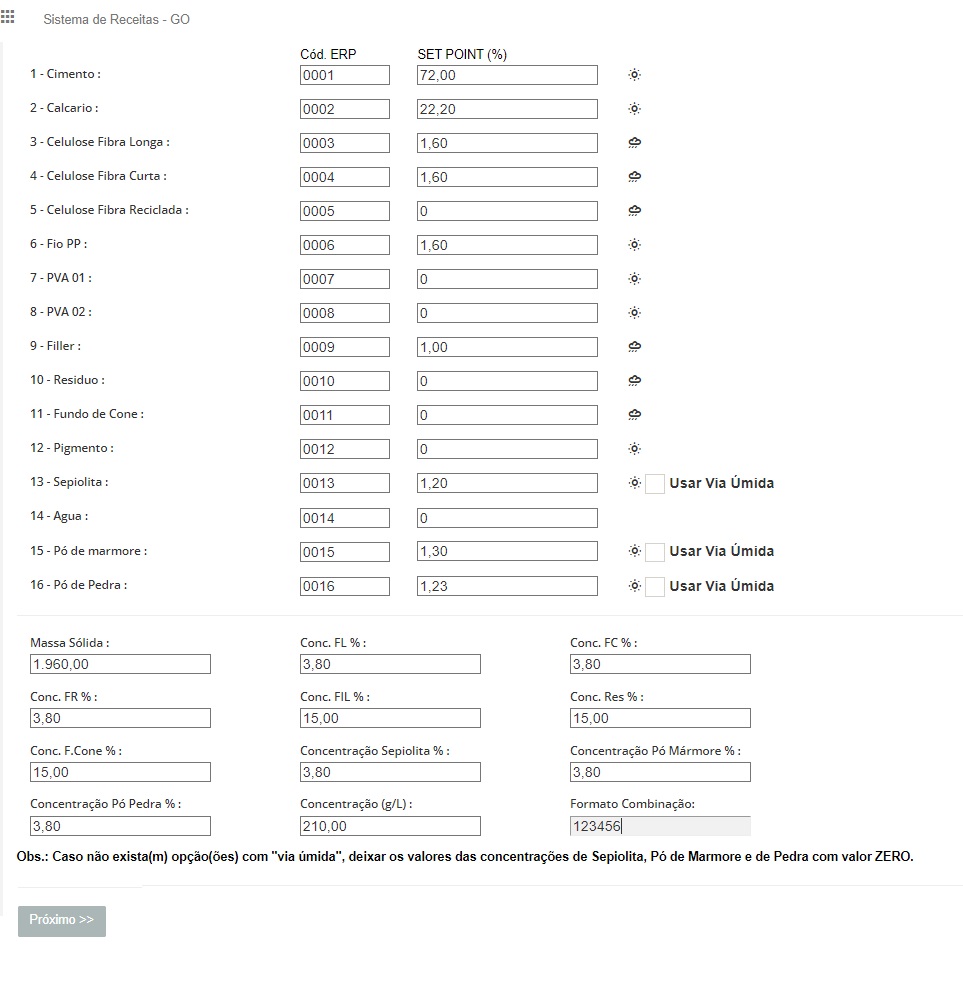Click the sun icon beside Pigmento
The width and height of the screenshot is (963, 986).
point(635,448)
